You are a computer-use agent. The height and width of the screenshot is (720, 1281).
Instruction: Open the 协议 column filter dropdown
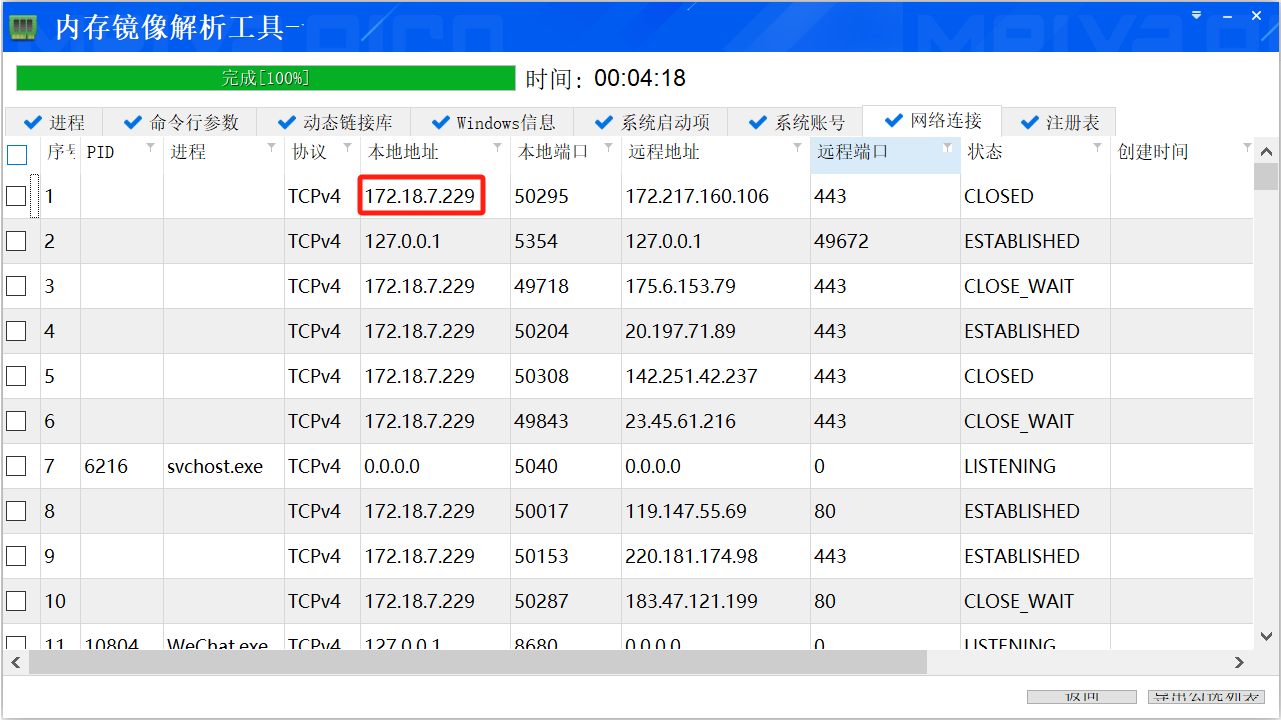point(347,148)
